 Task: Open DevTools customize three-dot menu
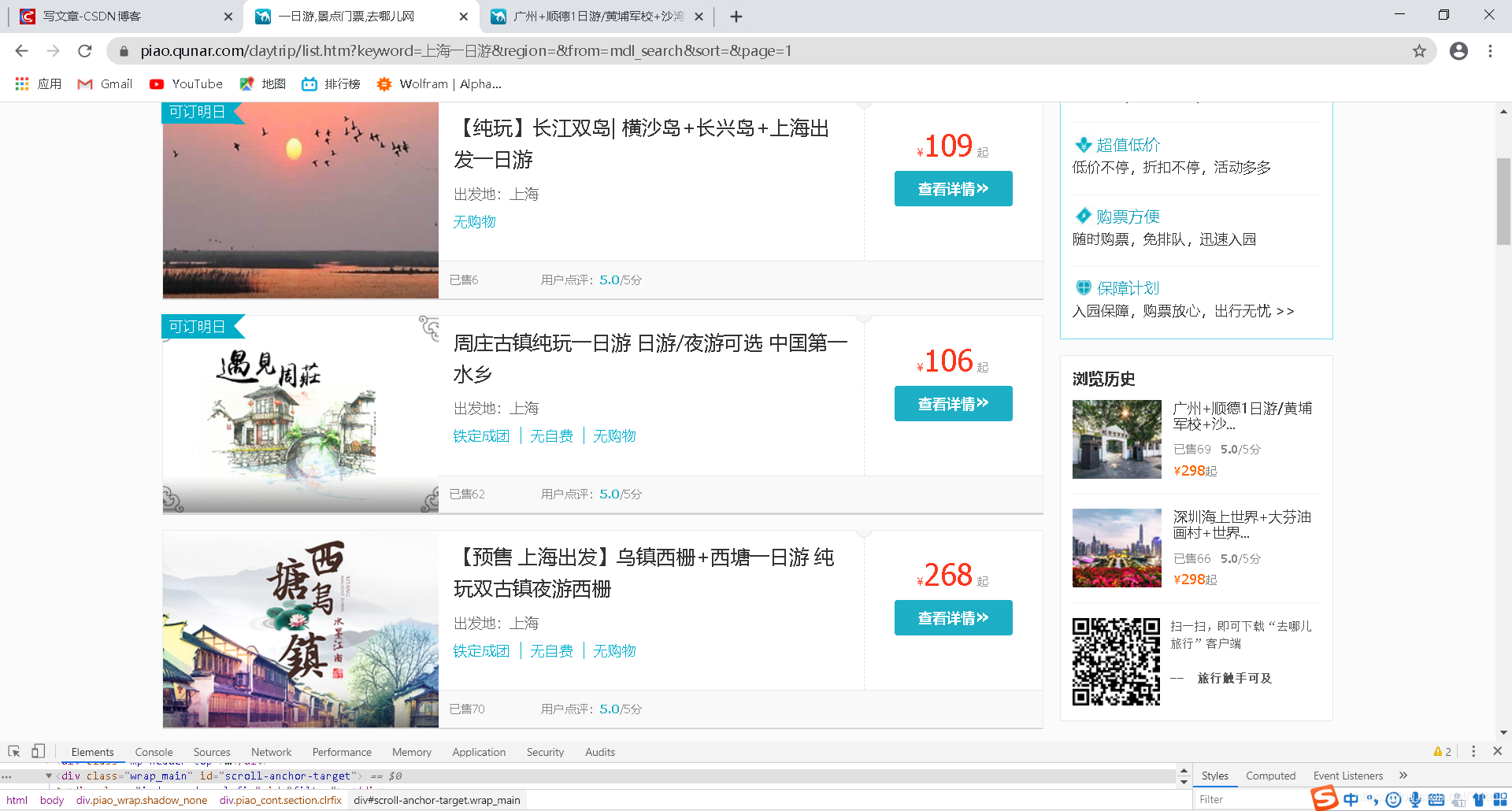tap(1473, 752)
